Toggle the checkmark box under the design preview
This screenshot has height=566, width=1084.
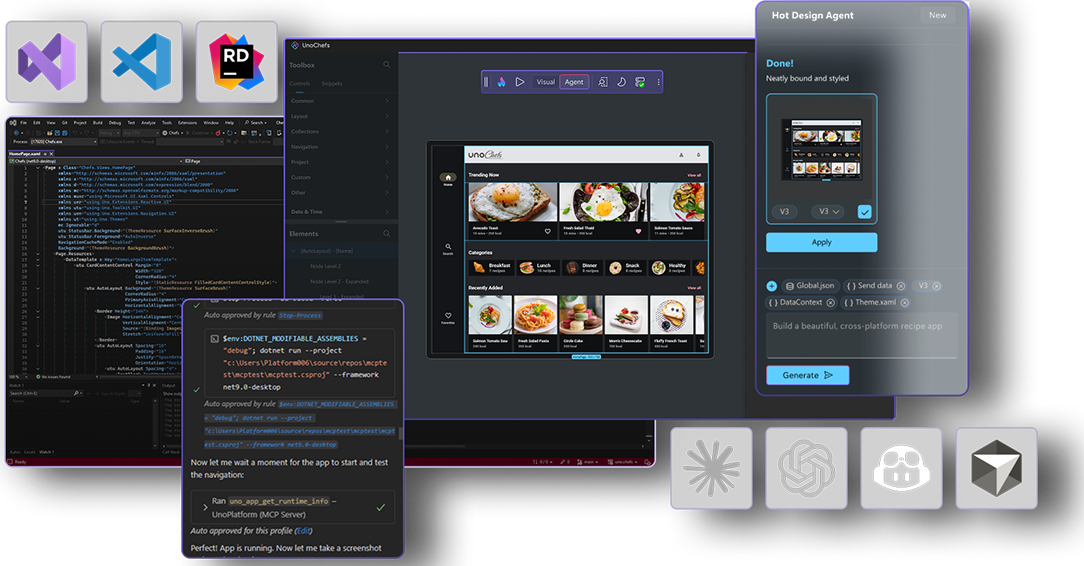[x=864, y=212]
